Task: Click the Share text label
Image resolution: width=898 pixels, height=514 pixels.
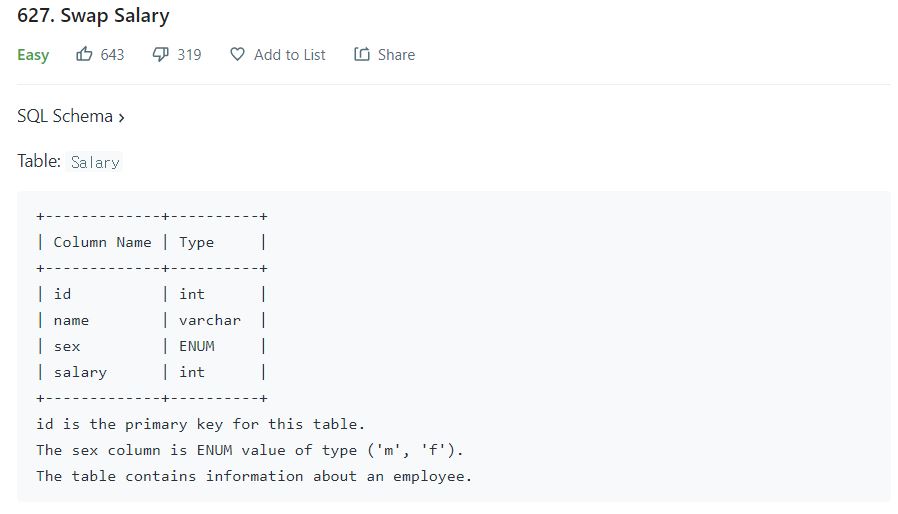Action: pos(396,55)
